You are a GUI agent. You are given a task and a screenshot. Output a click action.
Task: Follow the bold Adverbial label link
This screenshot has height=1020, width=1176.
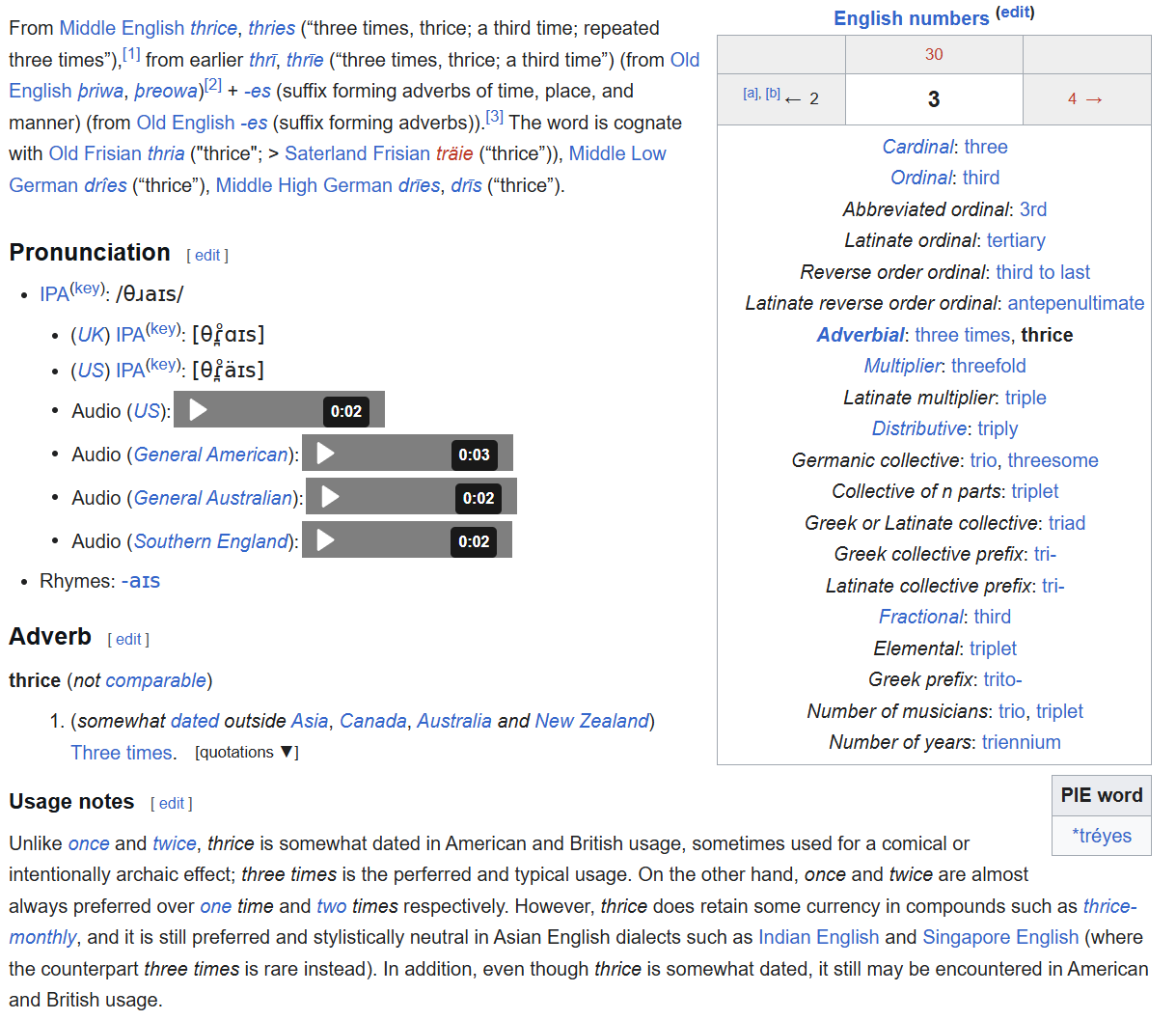click(861, 335)
